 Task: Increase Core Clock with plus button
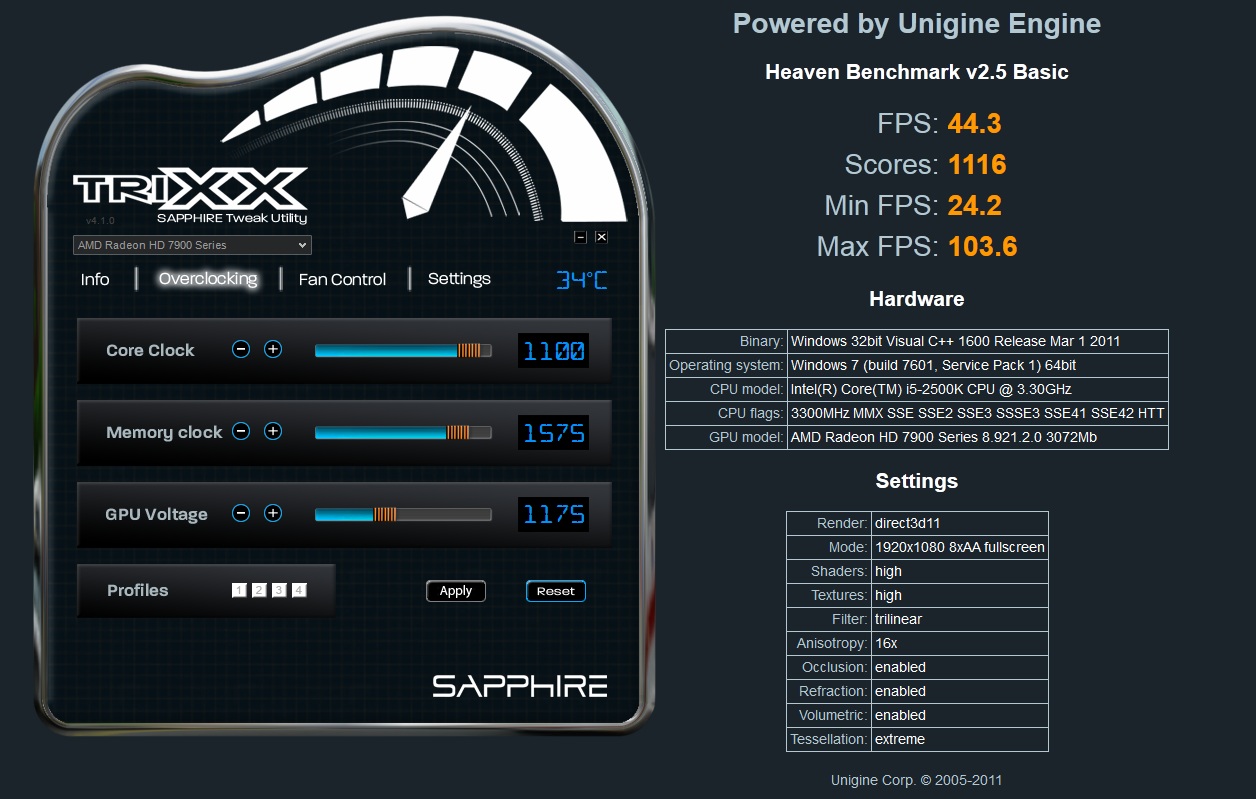tap(273, 349)
